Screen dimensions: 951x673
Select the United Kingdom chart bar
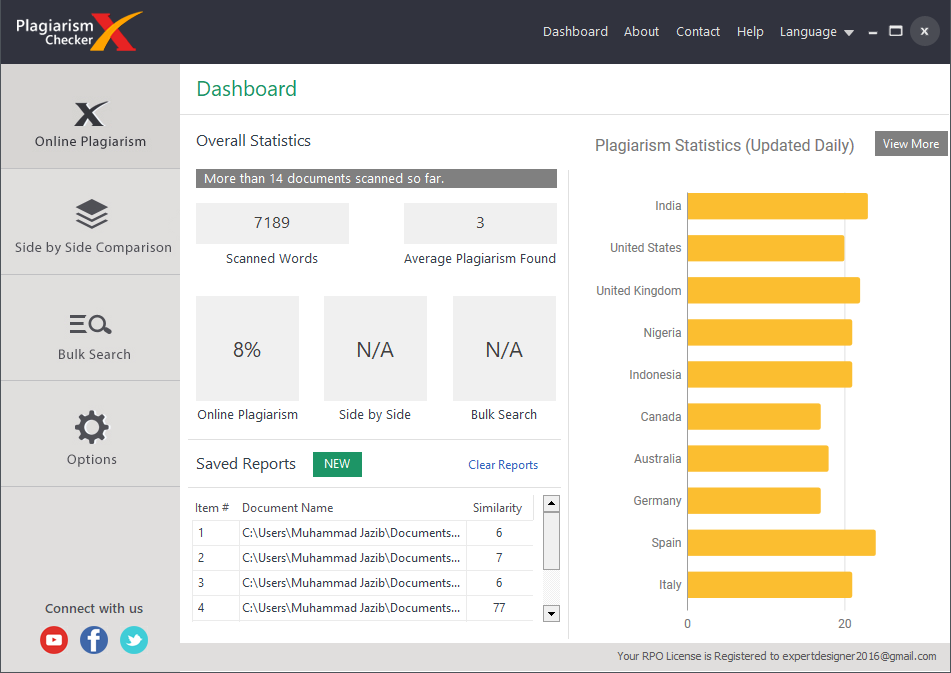(773, 290)
